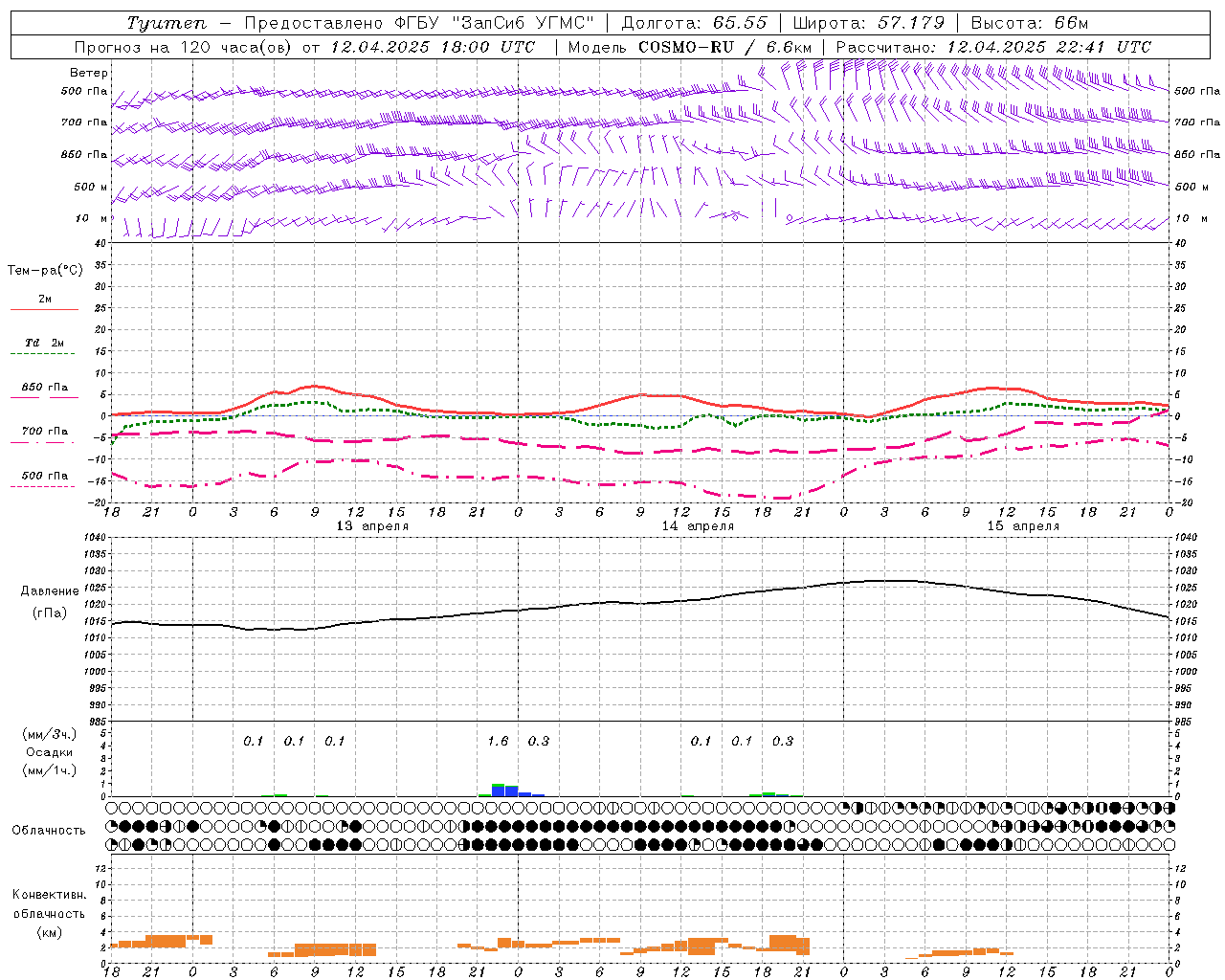The height and width of the screenshot is (980, 1225).
Task: Click the "(мм/1ч.)" unit label
Action: pyautogui.click(x=50, y=770)
